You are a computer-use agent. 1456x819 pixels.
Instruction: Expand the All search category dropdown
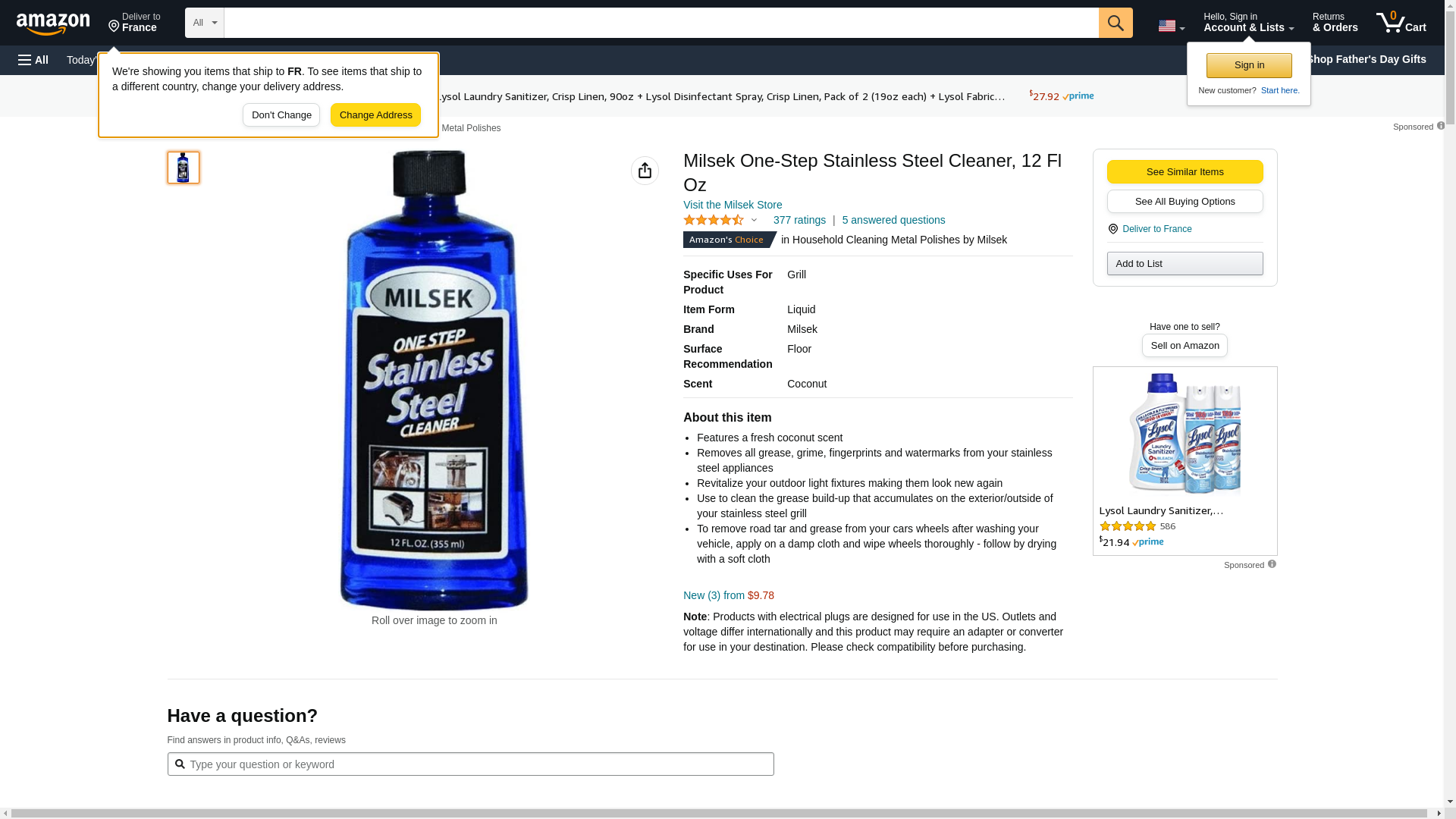pos(204,23)
